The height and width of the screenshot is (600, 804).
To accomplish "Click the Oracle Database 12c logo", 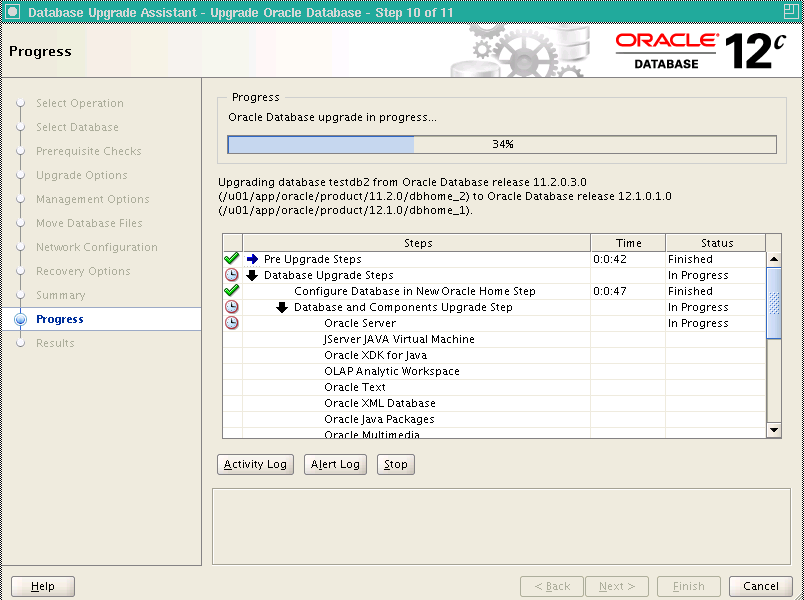I will 700,50.
